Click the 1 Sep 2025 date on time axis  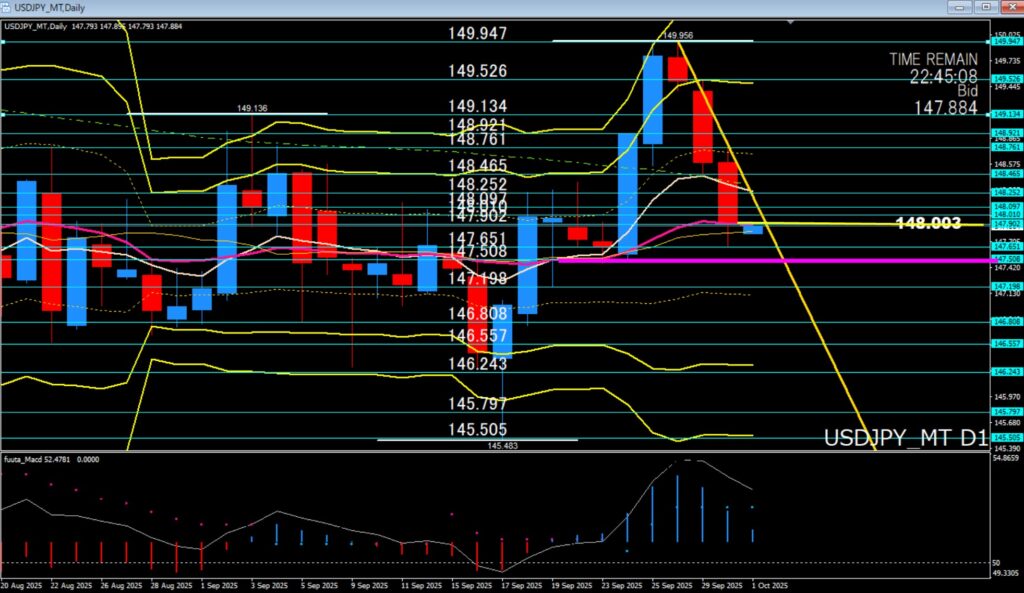[218, 585]
